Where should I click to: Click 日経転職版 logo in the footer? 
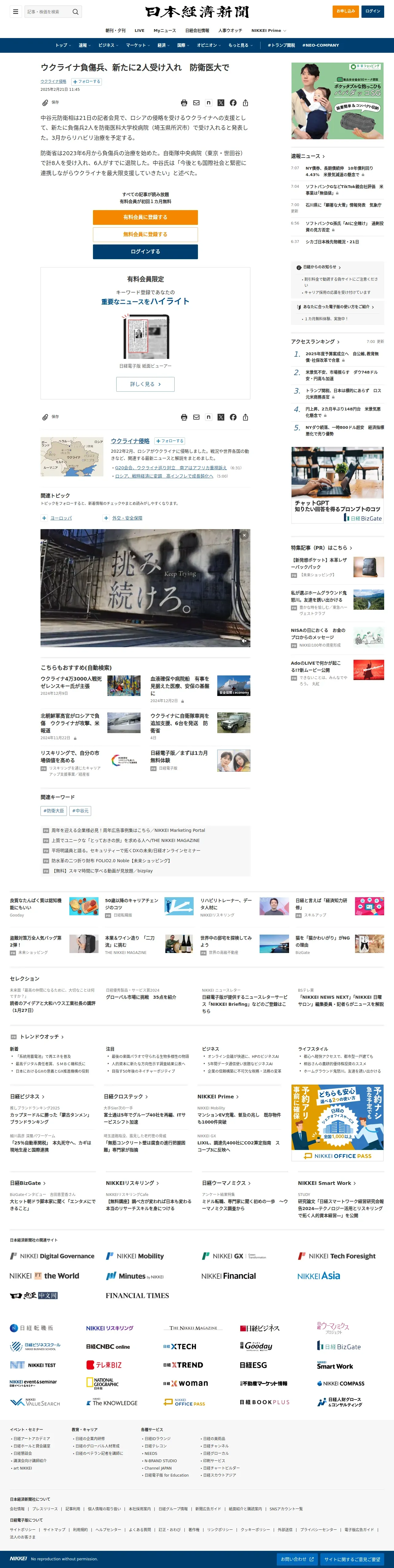(32, 1328)
